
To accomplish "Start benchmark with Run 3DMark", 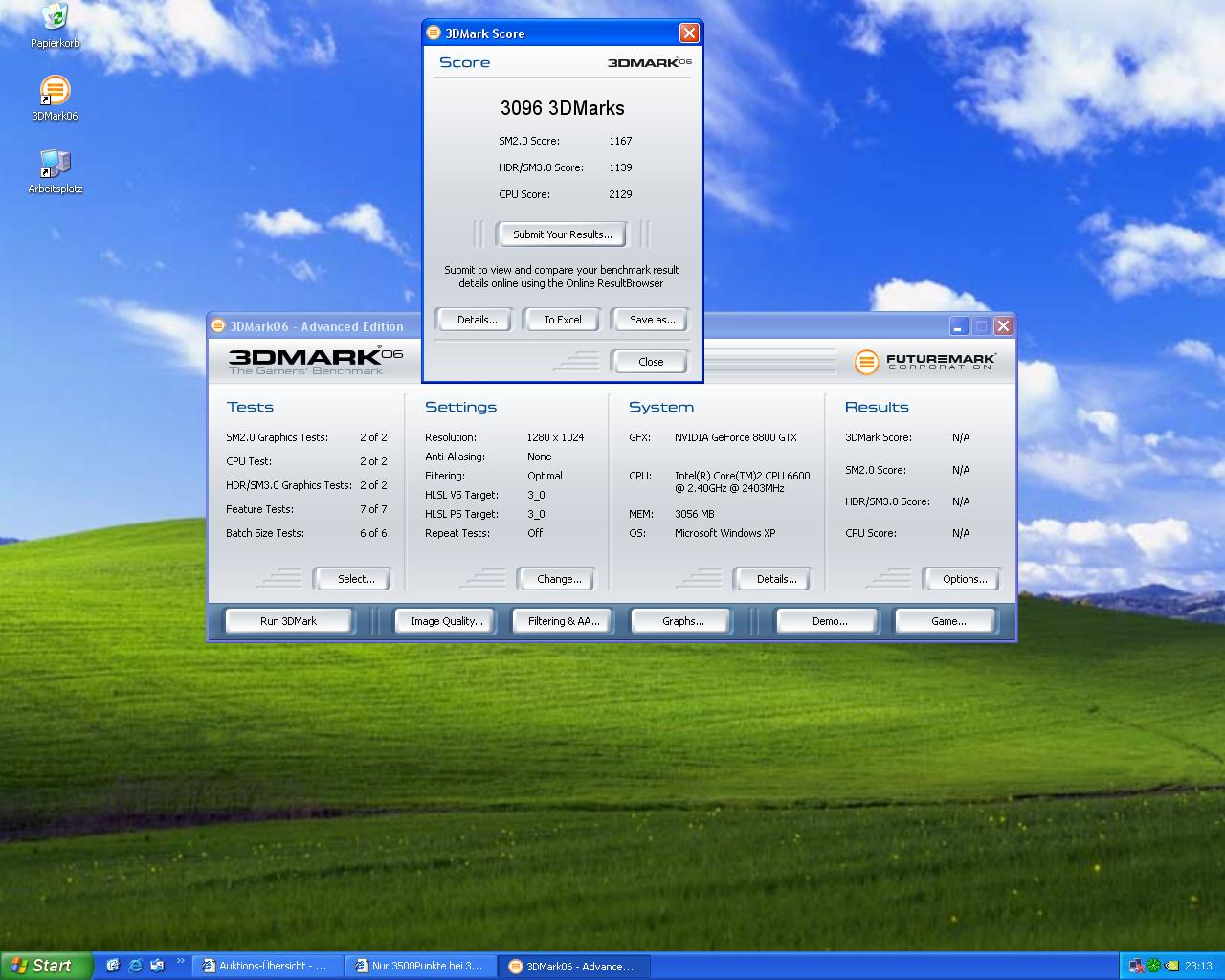I will coord(288,621).
